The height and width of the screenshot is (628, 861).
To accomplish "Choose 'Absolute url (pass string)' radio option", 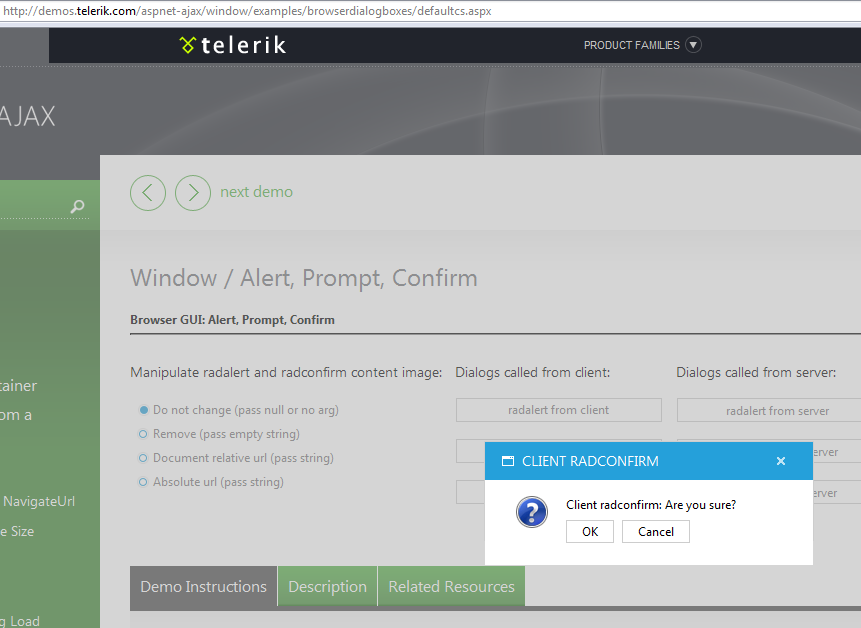I will click(143, 482).
